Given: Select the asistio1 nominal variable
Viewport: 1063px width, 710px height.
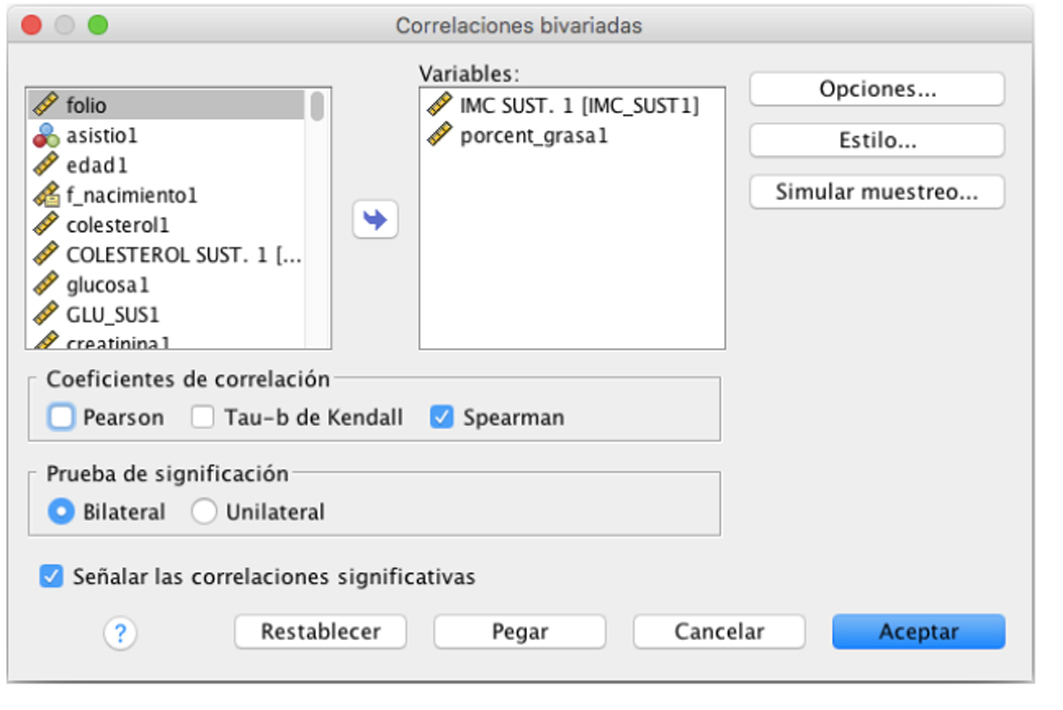Looking at the screenshot, I should point(101,135).
